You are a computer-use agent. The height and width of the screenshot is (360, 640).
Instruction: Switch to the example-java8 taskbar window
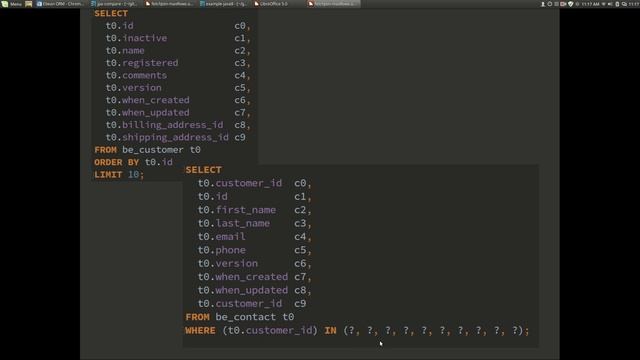[x=223, y=4]
